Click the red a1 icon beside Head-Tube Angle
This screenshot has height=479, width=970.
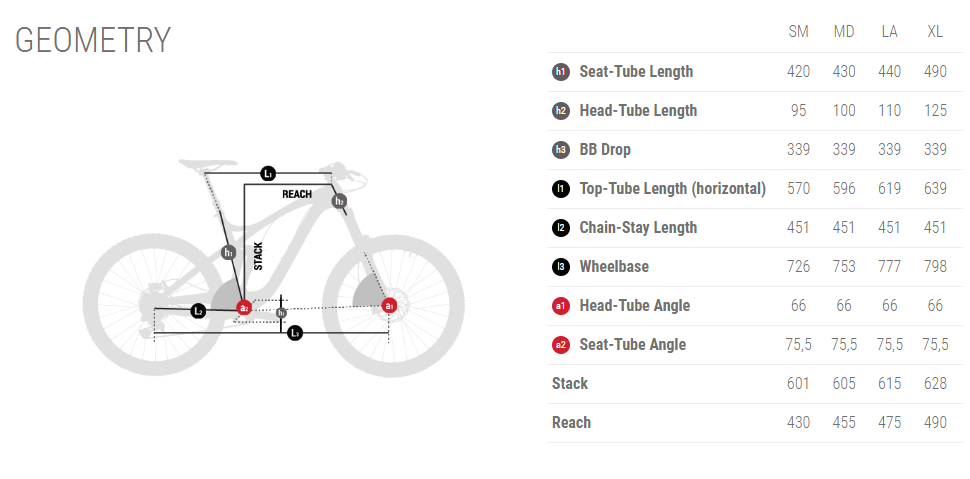tap(560, 306)
